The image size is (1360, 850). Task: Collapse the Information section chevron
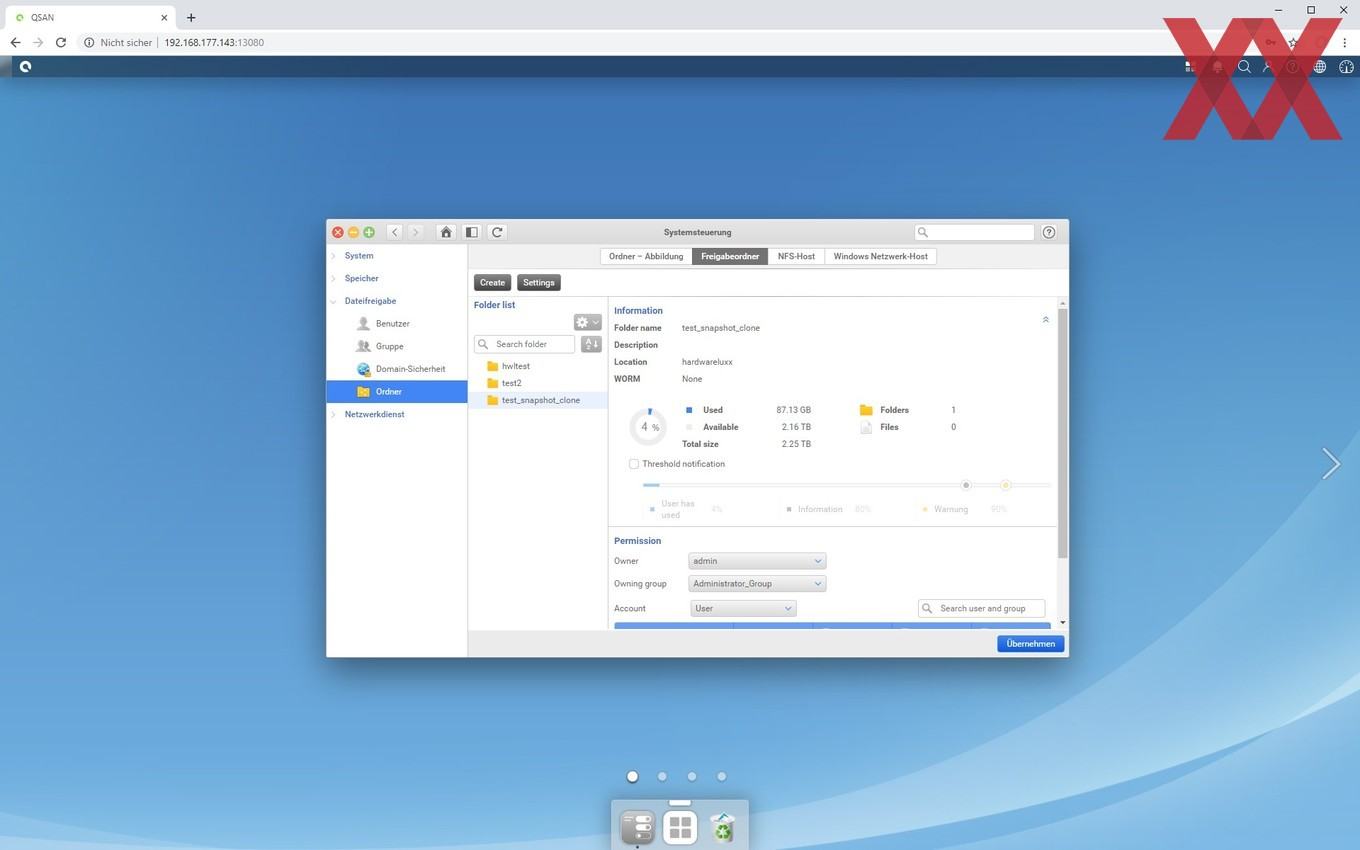click(x=1046, y=320)
